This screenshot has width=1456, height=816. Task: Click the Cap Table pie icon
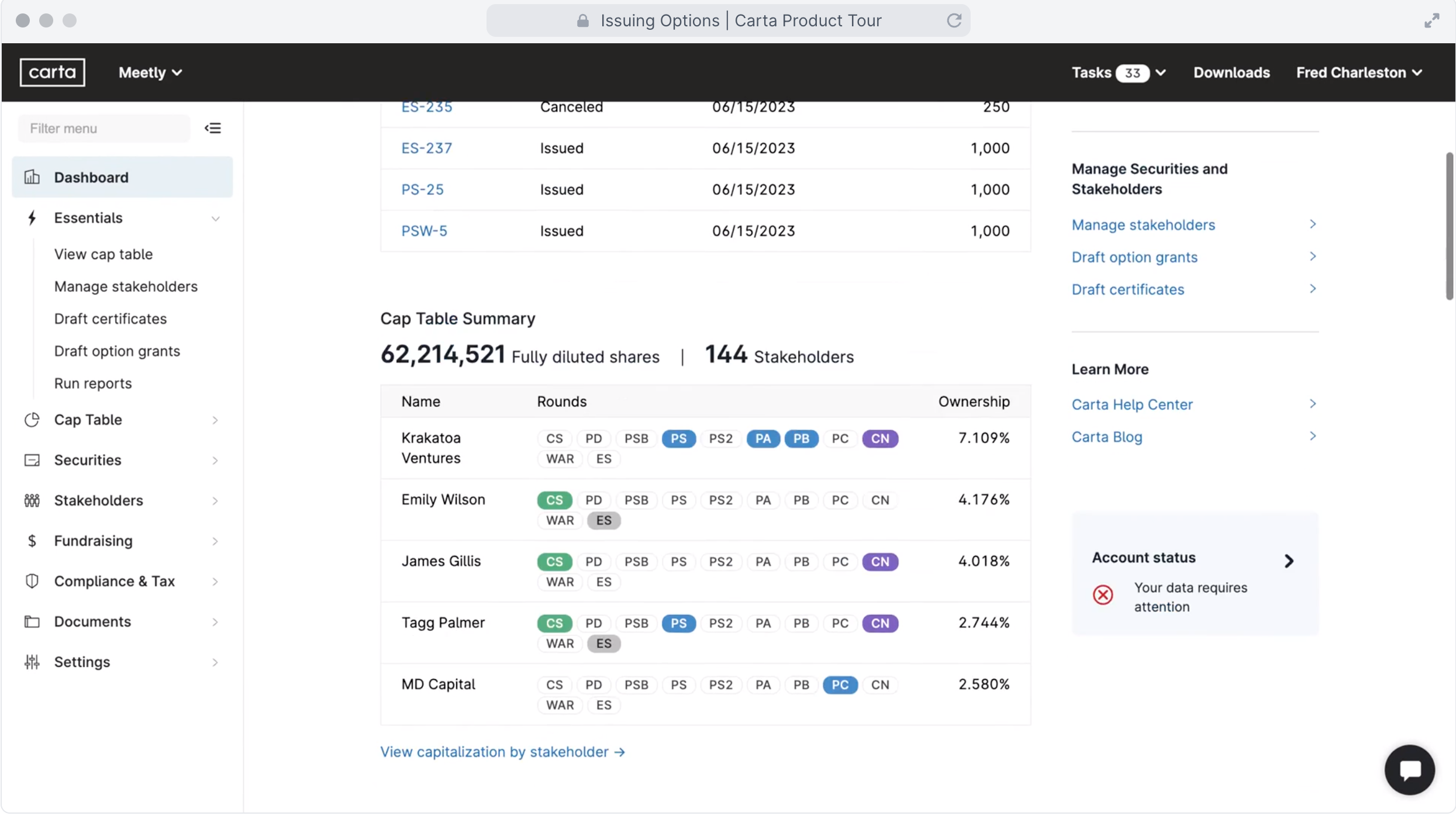32,420
